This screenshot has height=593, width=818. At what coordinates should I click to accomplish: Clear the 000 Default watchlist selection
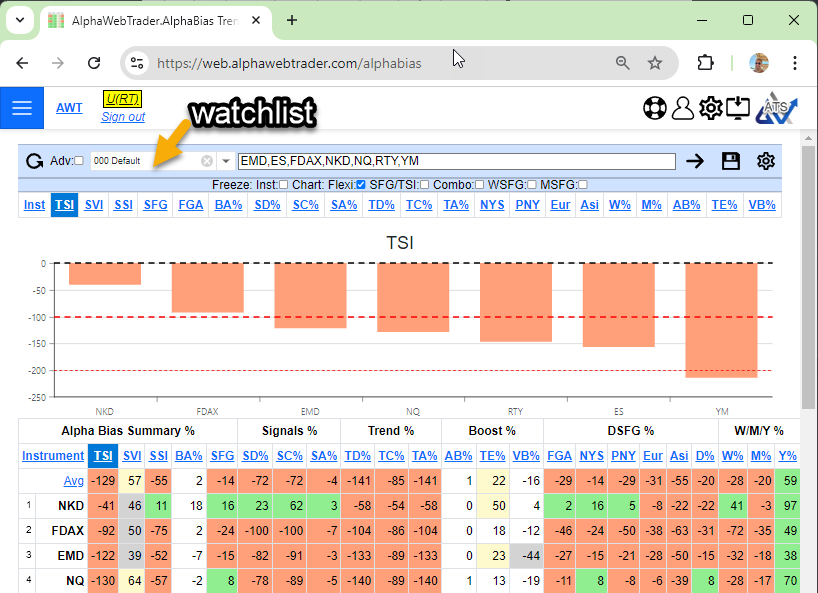click(x=207, y=161)
